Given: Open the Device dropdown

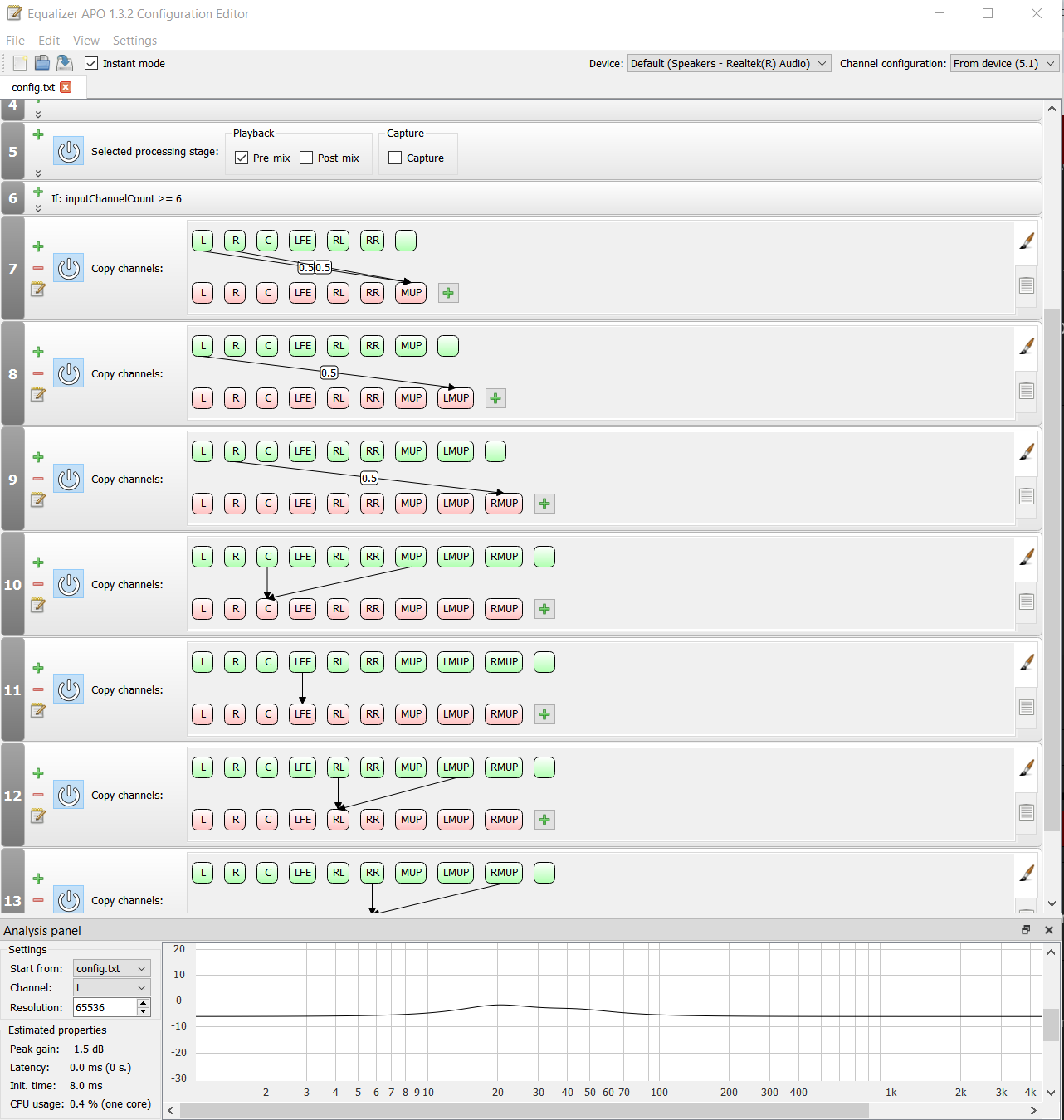Looking at the screenshot, I should point(729,63).
